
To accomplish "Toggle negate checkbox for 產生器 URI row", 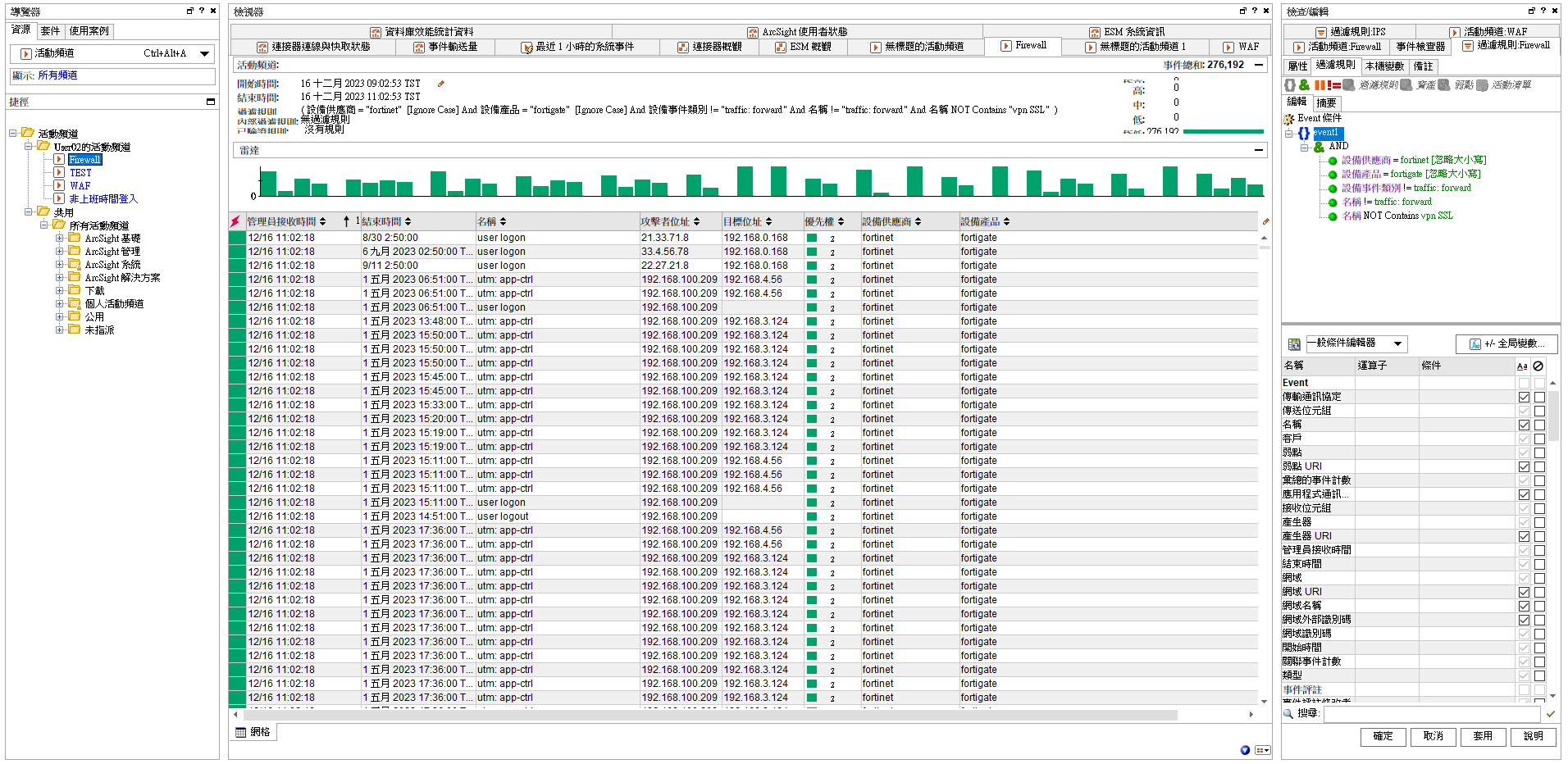I will point(1539,536).
